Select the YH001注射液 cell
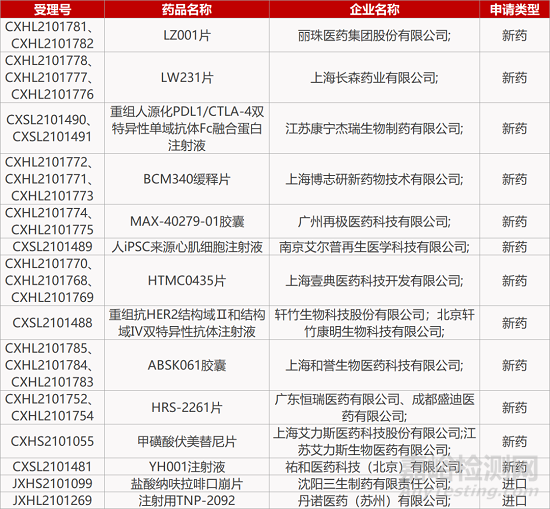550x509 pixels. [x=187, y=467]
